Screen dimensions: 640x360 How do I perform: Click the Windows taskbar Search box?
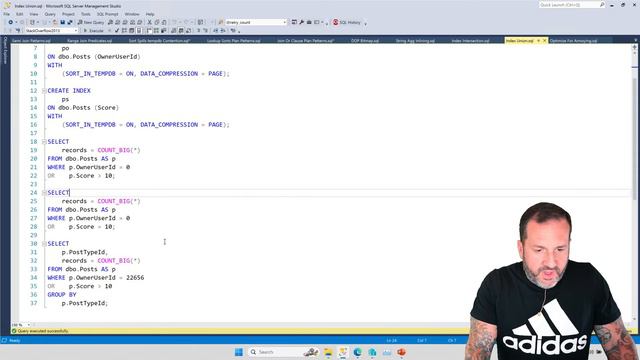(284, 352)
